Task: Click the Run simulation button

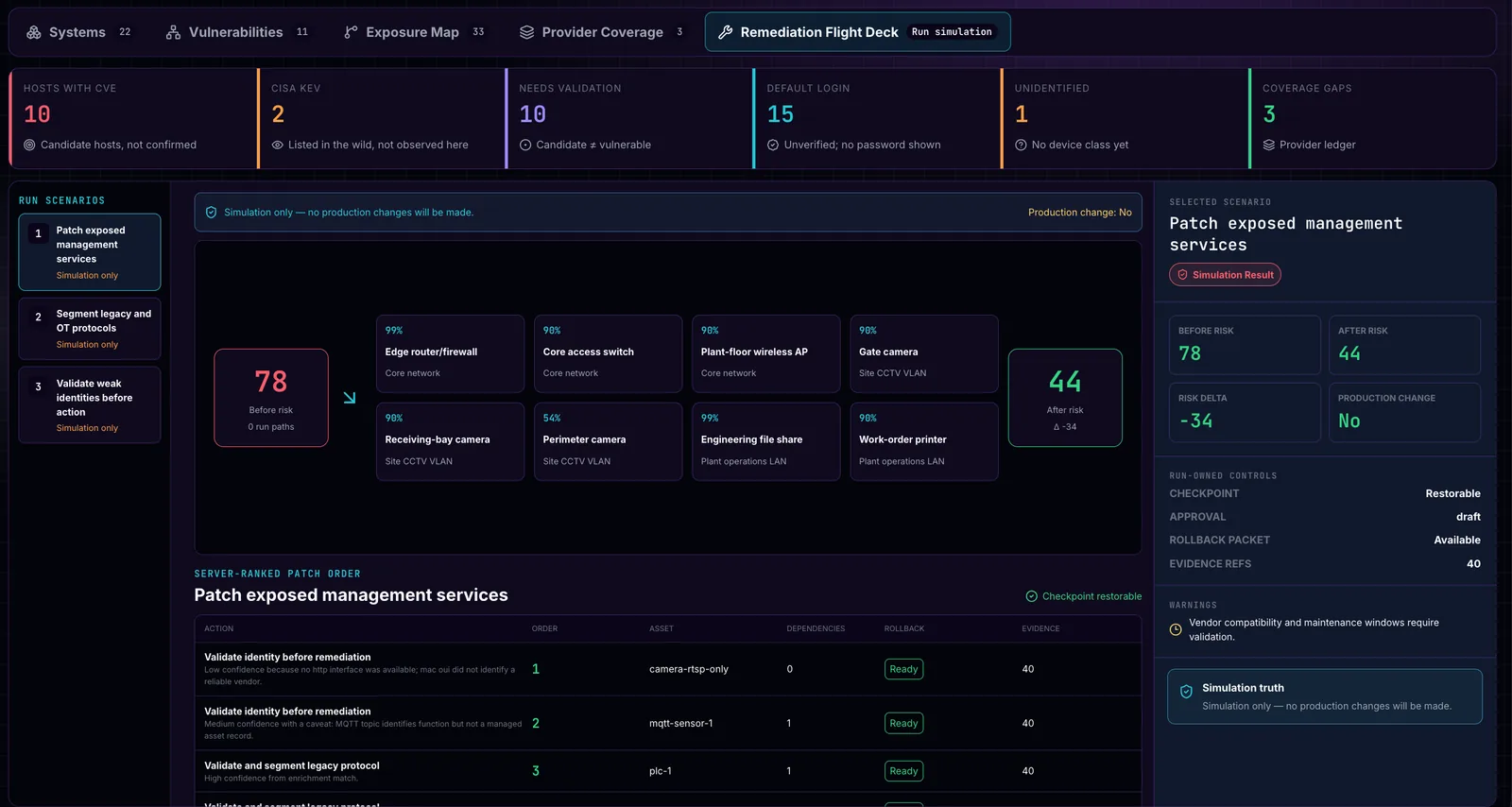Action: click(952, 32)
